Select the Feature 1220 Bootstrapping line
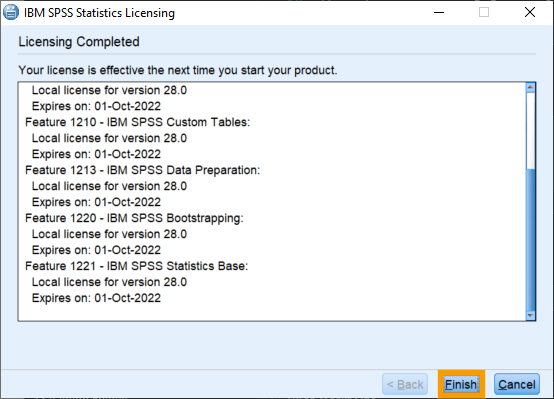This screenshot has height=399, width=554. click(x=134, y=218)
